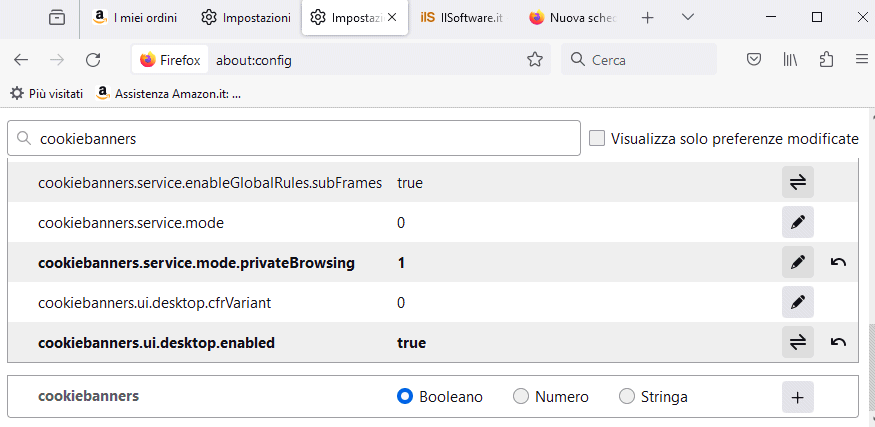875x427 pixels.
Task: Minimize the Firefox window
Action: click(771, 17)
